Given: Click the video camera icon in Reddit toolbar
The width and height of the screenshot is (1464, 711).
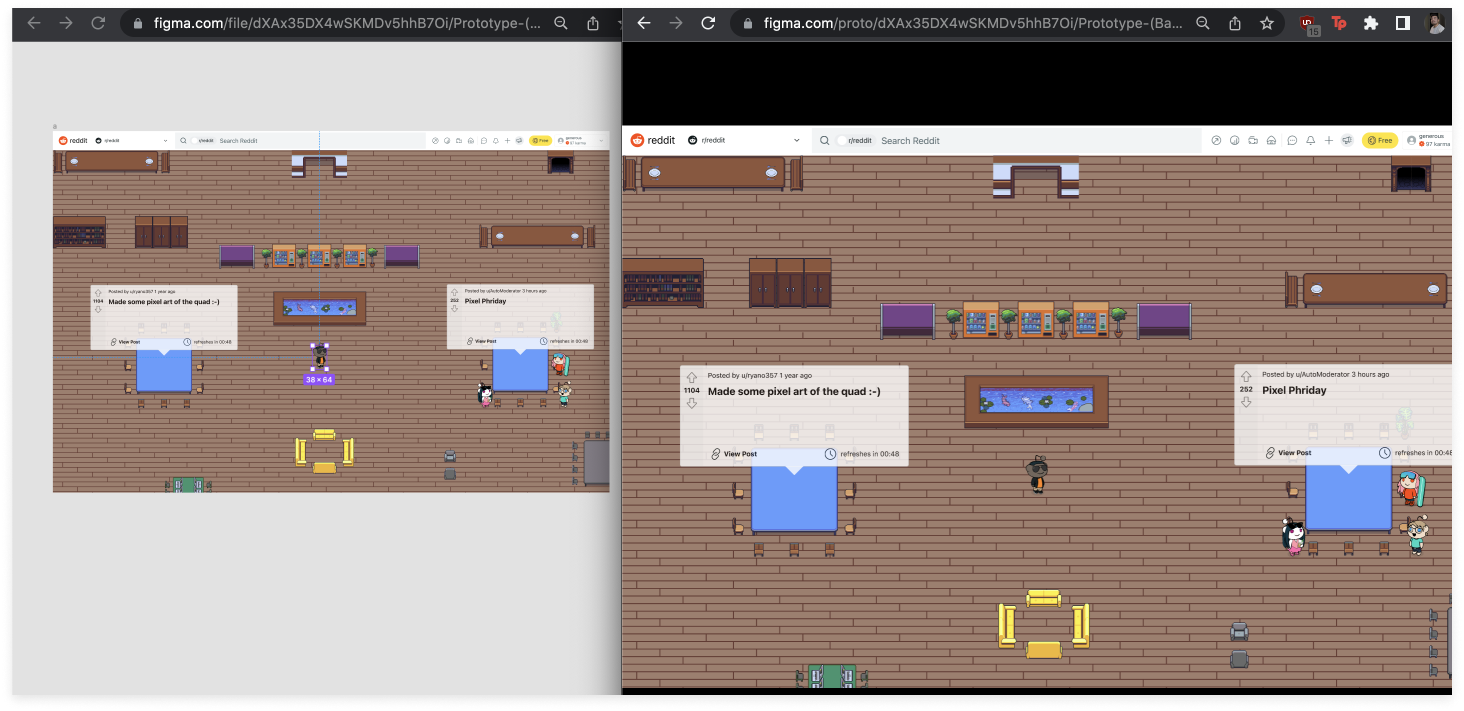Looking at the screenshot, I should [x=1254, y=140].
